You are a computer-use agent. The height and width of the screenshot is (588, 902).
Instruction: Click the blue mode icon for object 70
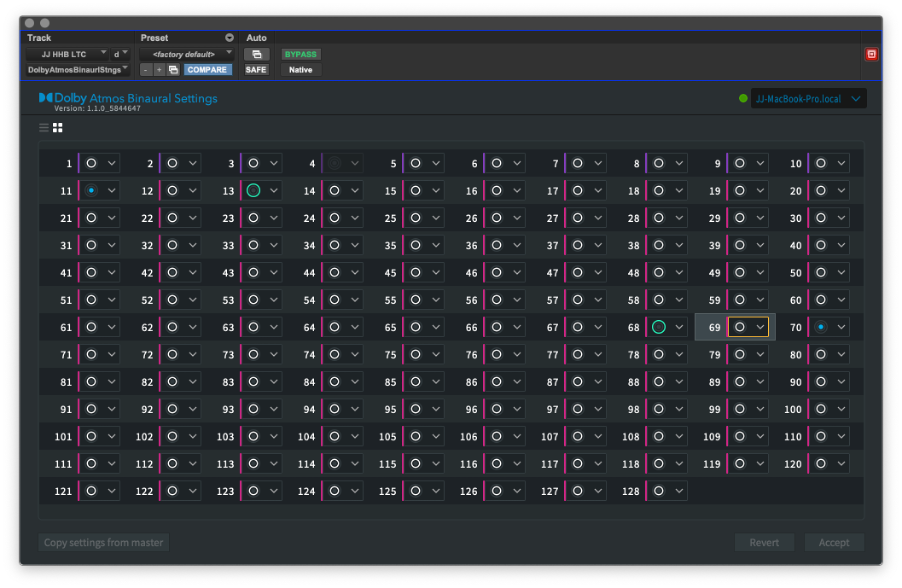click(821, 327)
